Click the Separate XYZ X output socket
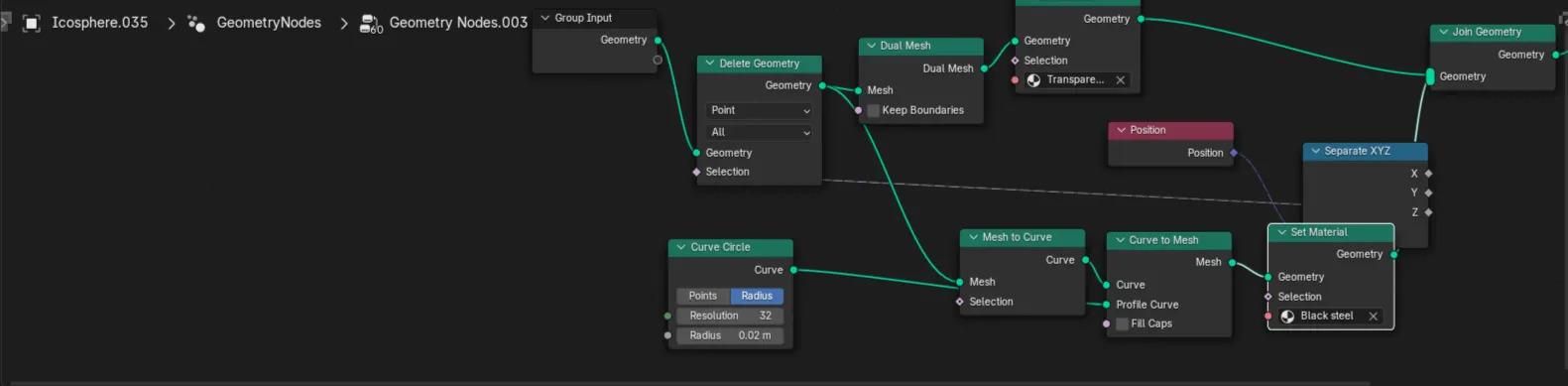 click(x=1428, y=174)
